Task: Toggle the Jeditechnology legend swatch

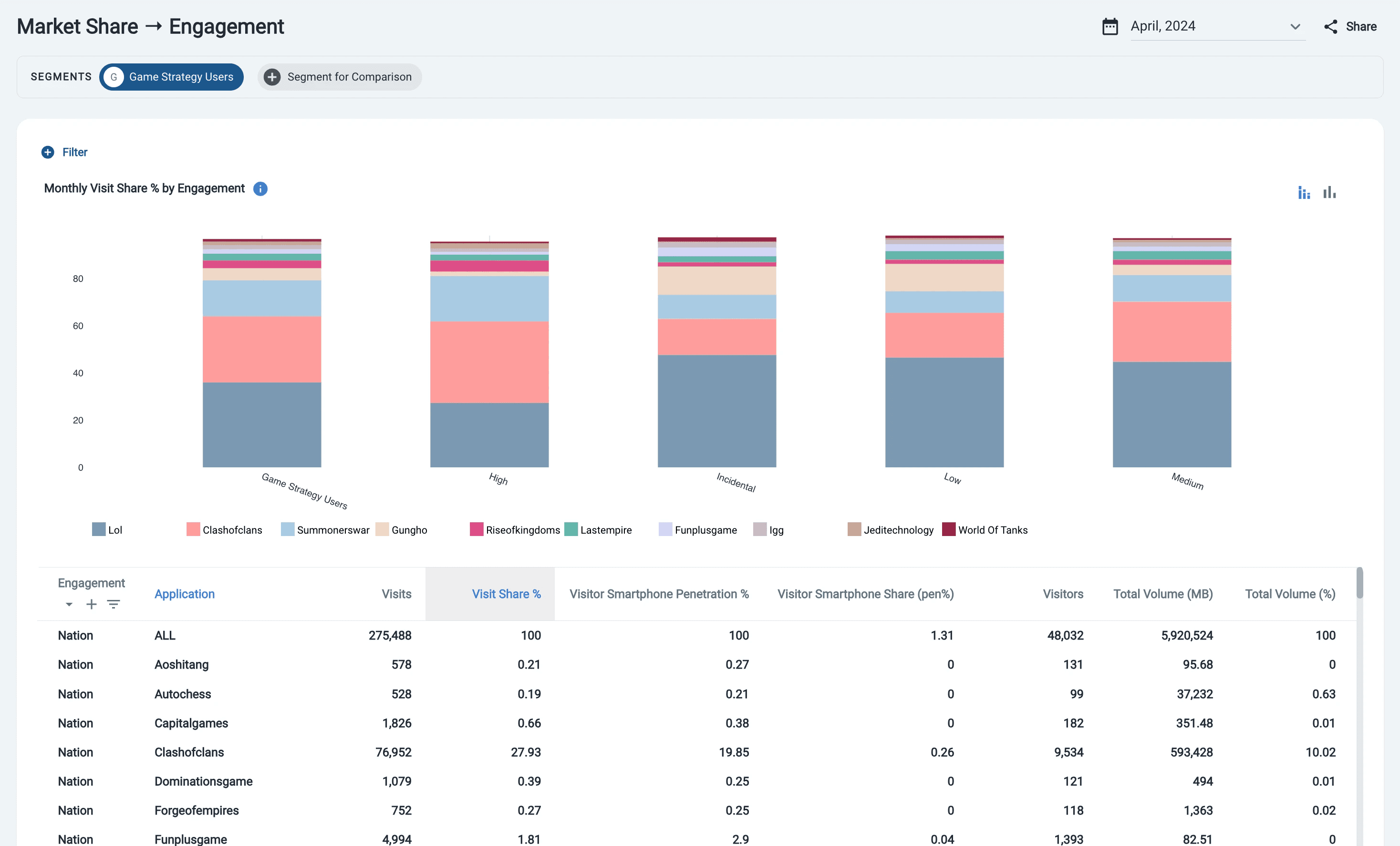Action: 854,529
